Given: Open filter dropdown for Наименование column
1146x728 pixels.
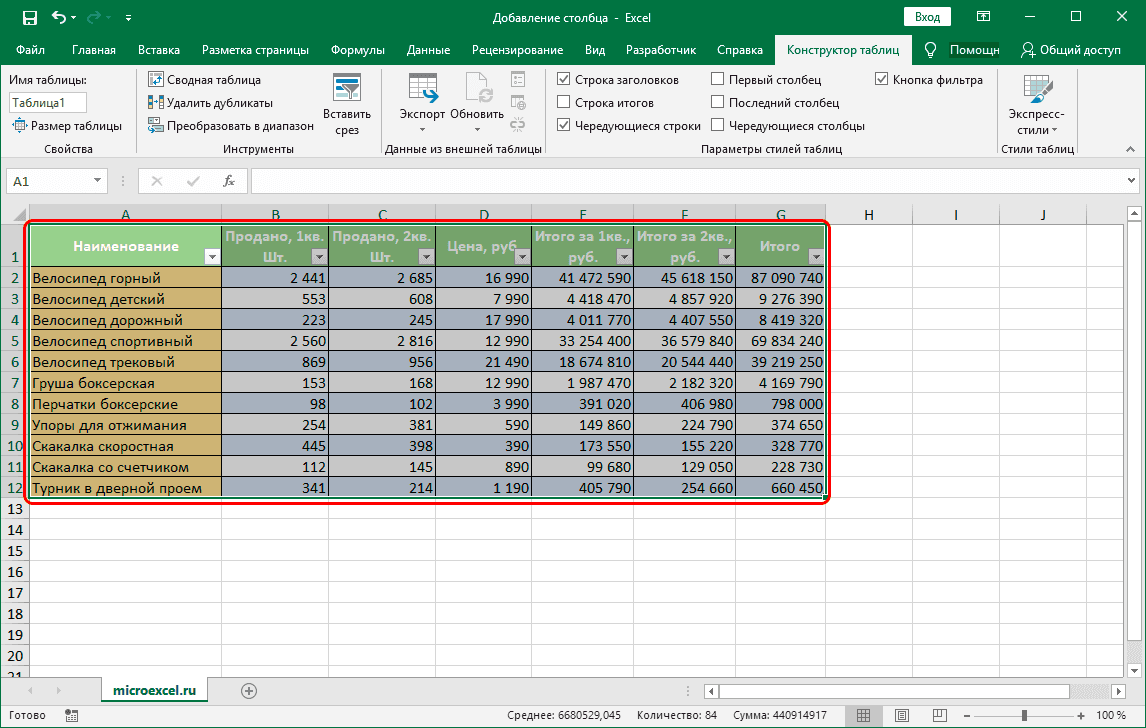Looking at the screenshot, I should pyautogui.click(x=211, y=257).
